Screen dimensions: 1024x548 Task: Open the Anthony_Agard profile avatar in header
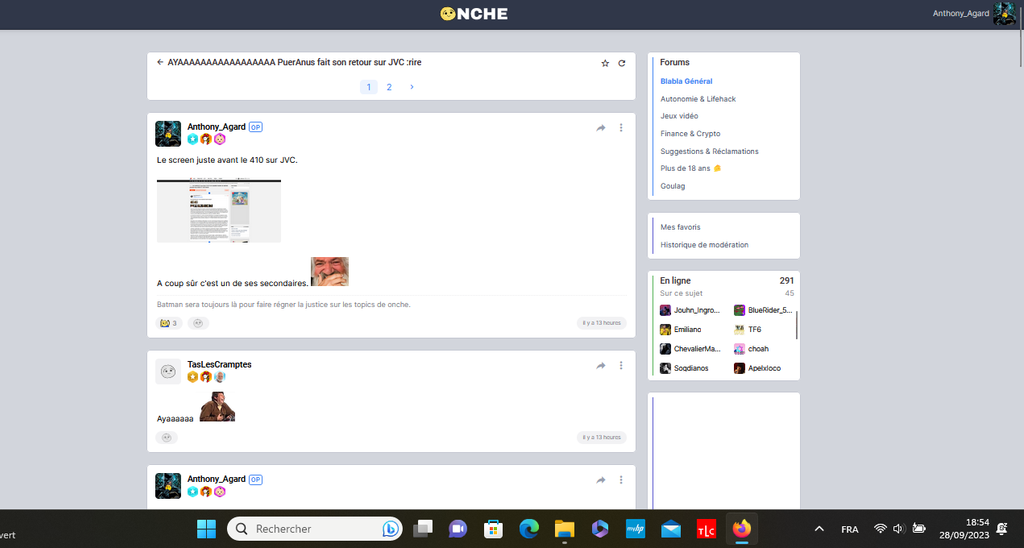point(1004,14)
